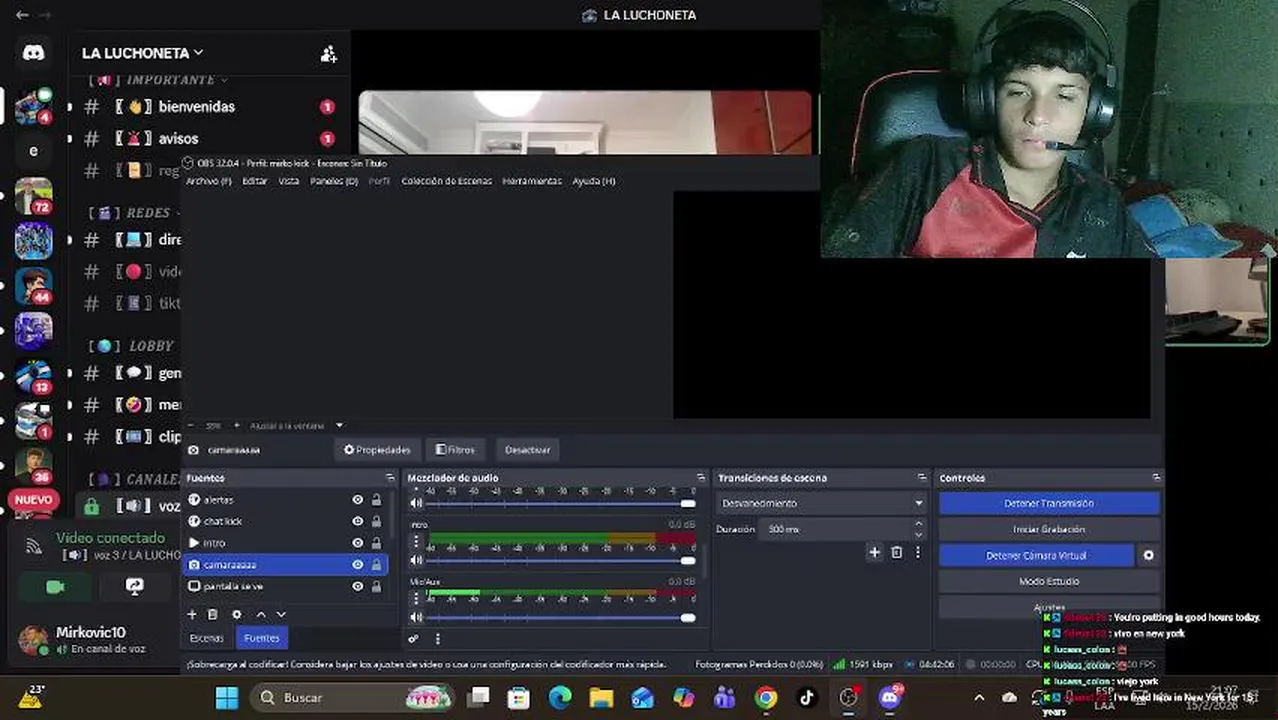This screenshot has height=720, width=1278.
Task: Select the server labeled 'e'
Action: (x=33, y=151)
